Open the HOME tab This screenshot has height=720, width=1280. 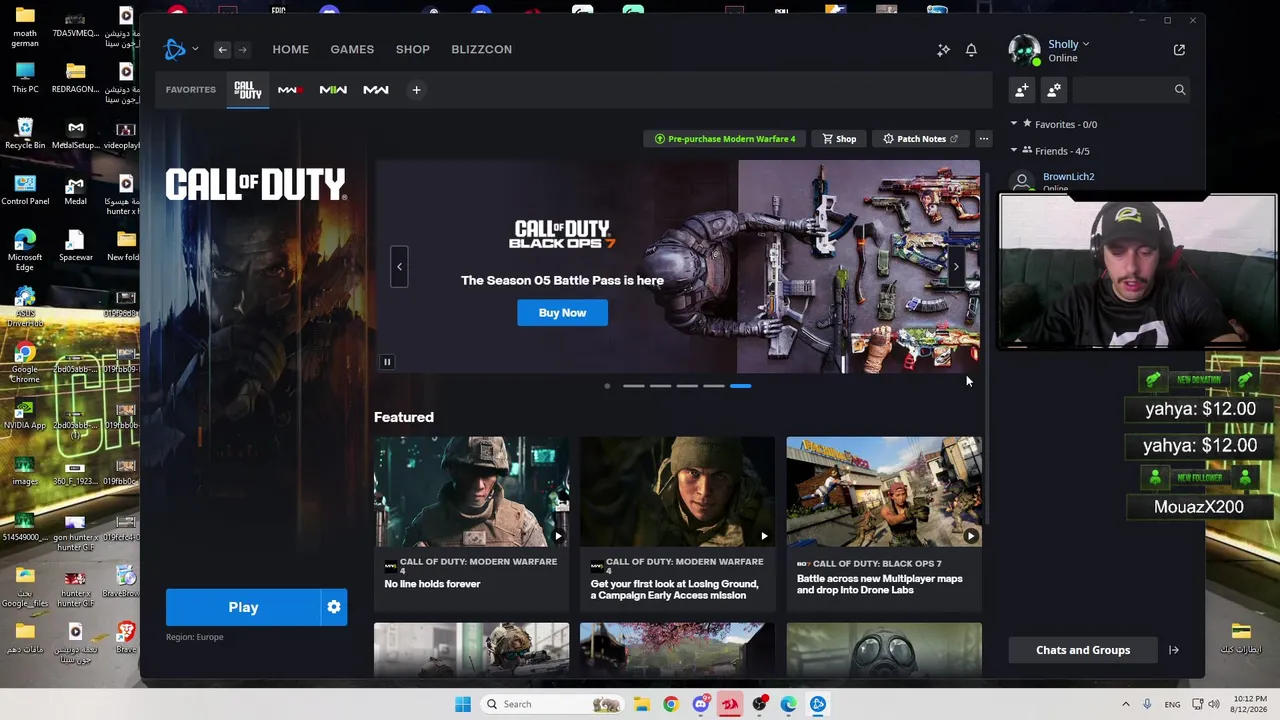tap(291, 49)
